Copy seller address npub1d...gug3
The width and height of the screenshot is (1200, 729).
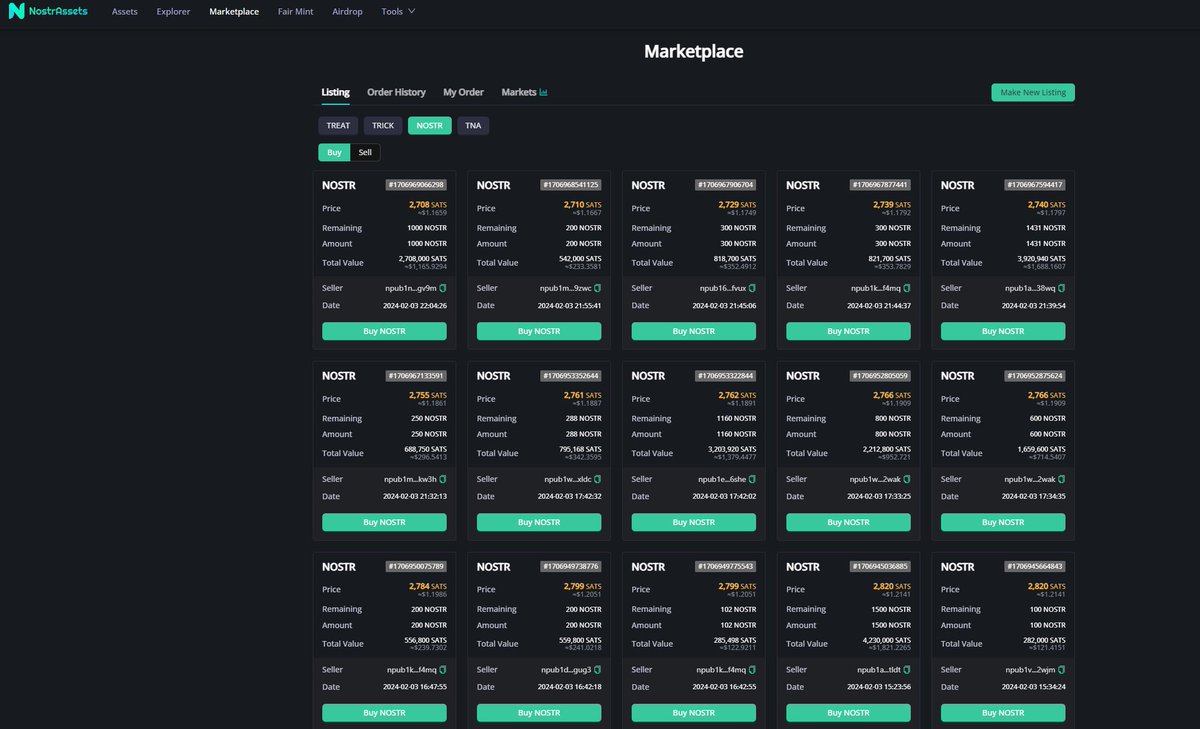pos(598,670)
